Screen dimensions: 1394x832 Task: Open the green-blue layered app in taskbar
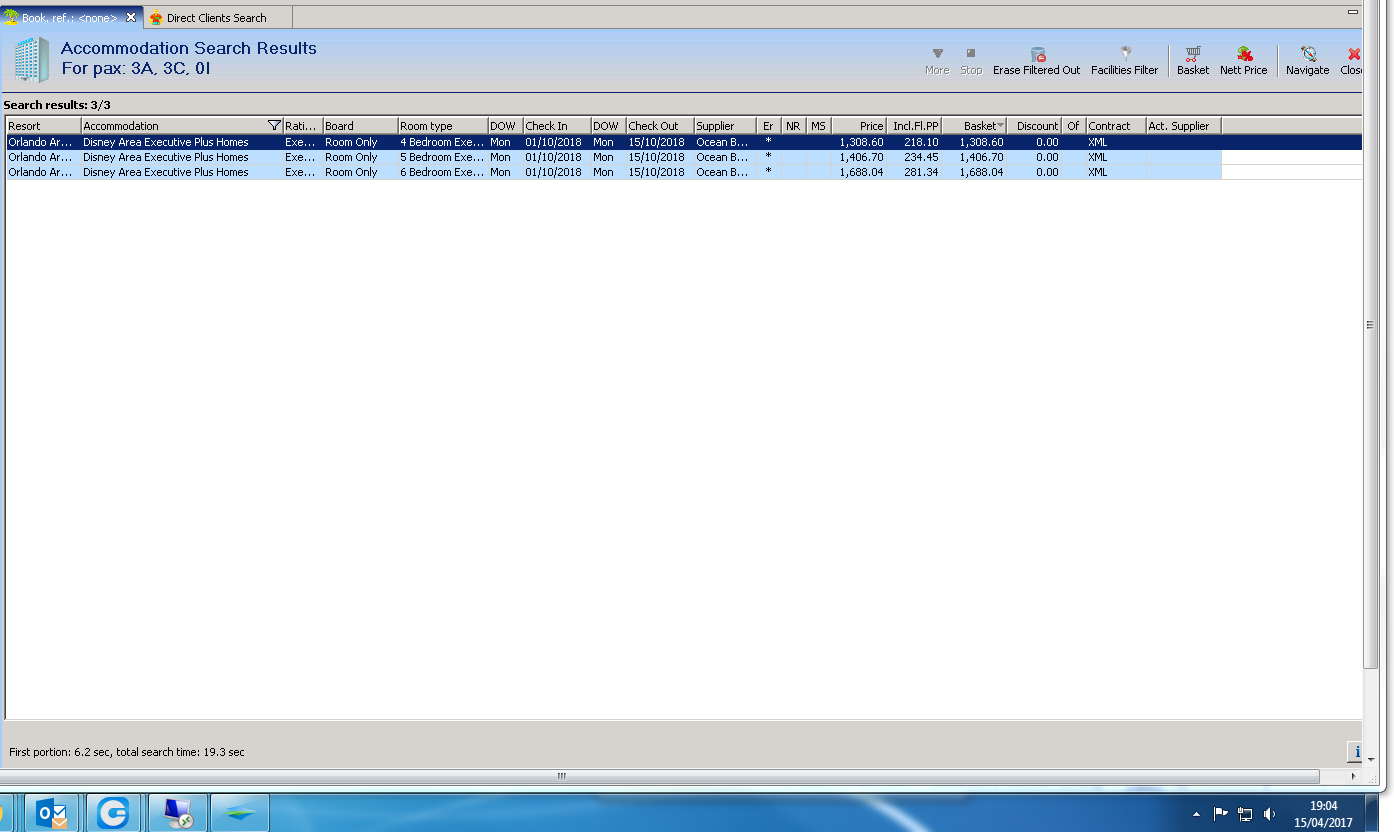coord(240,813)
